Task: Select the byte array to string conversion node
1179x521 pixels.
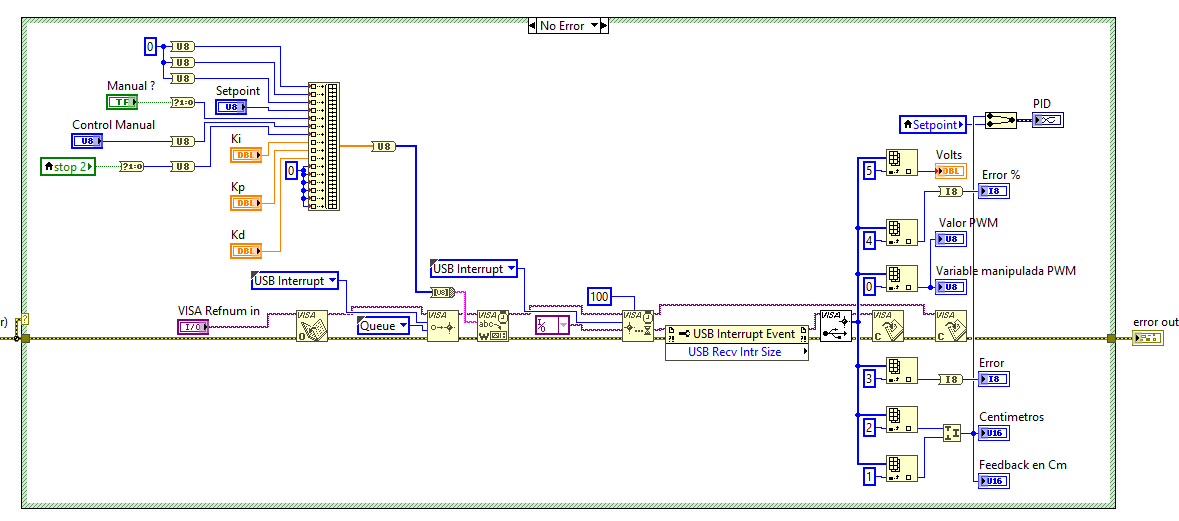Action: coord(444,291)
